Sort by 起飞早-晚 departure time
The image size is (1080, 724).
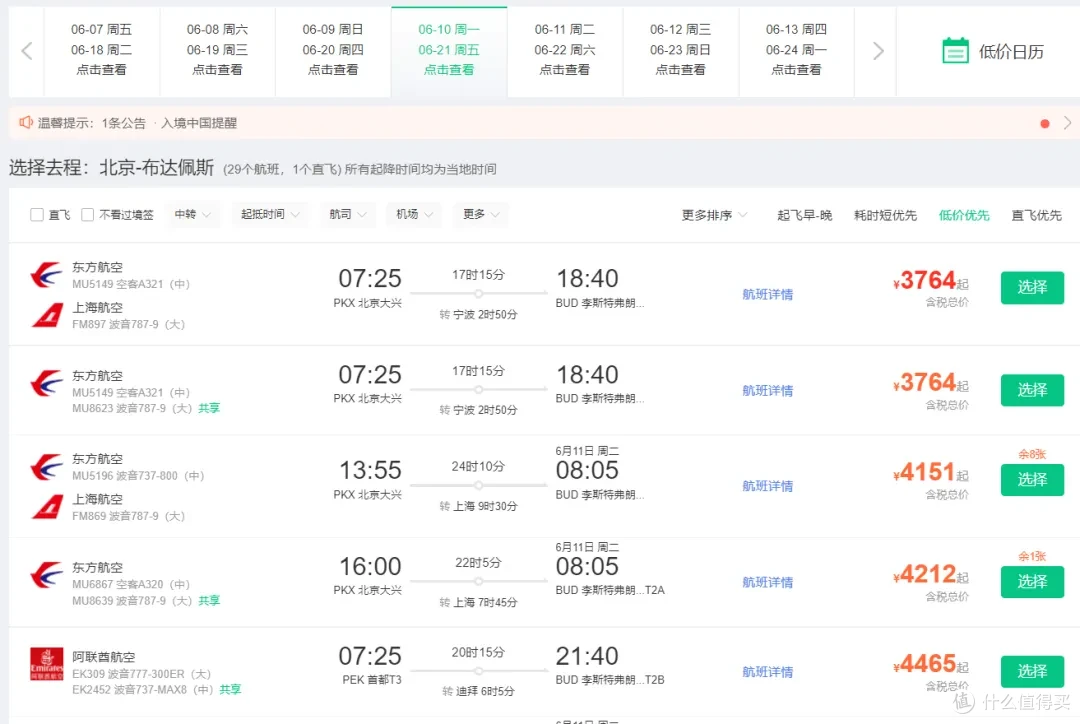pyautogui.click(x=804, y=215)
